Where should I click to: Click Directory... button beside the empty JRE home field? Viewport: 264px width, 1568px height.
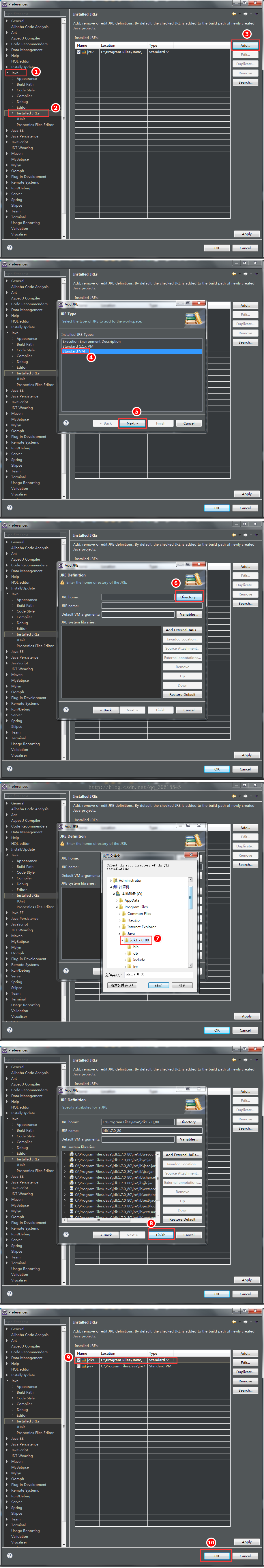189,597
